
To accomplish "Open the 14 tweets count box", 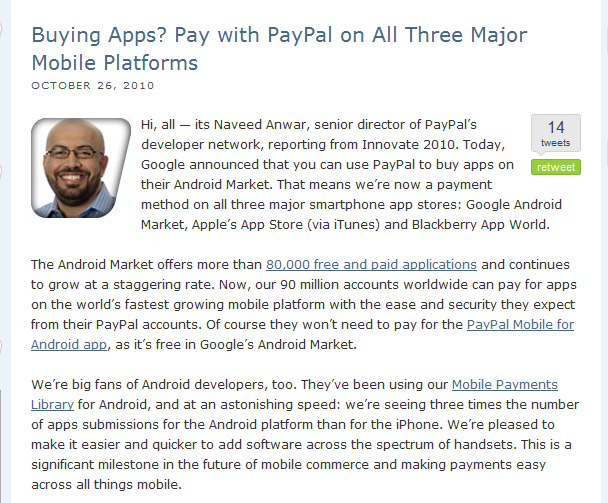I will 556,134.
